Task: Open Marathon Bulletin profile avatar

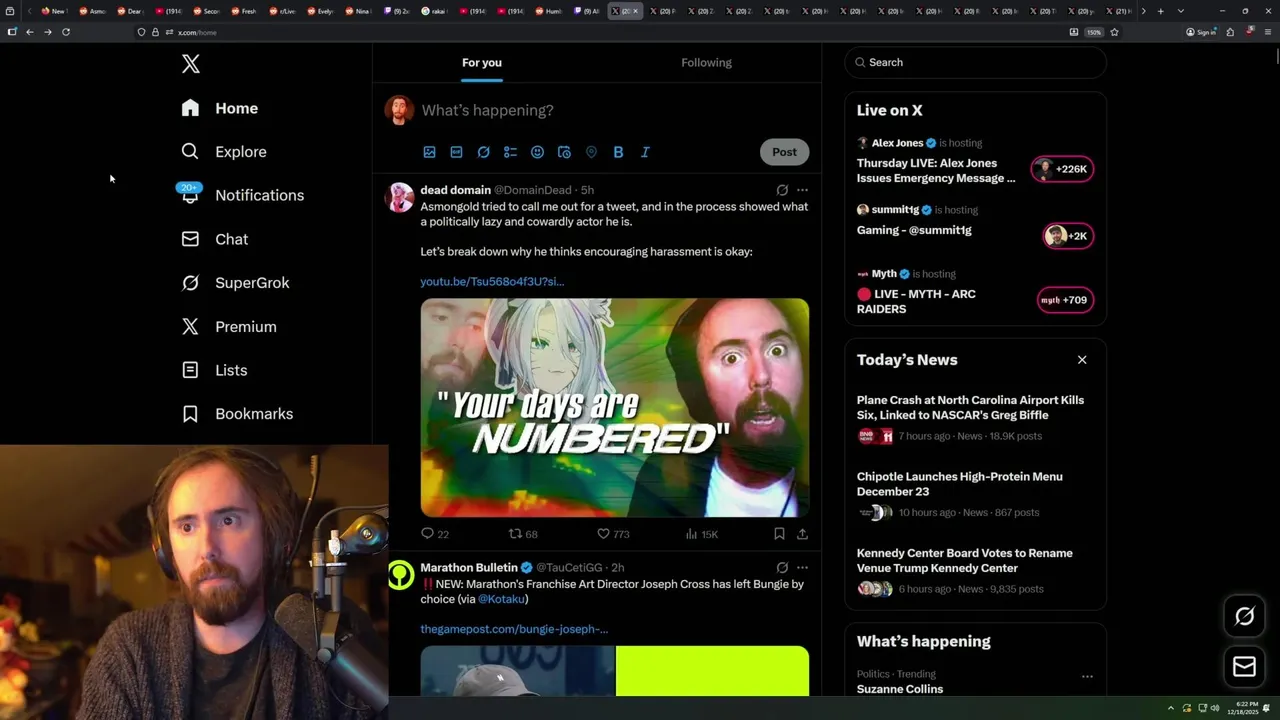Action: pyautogui.click(x=400, y=575)
